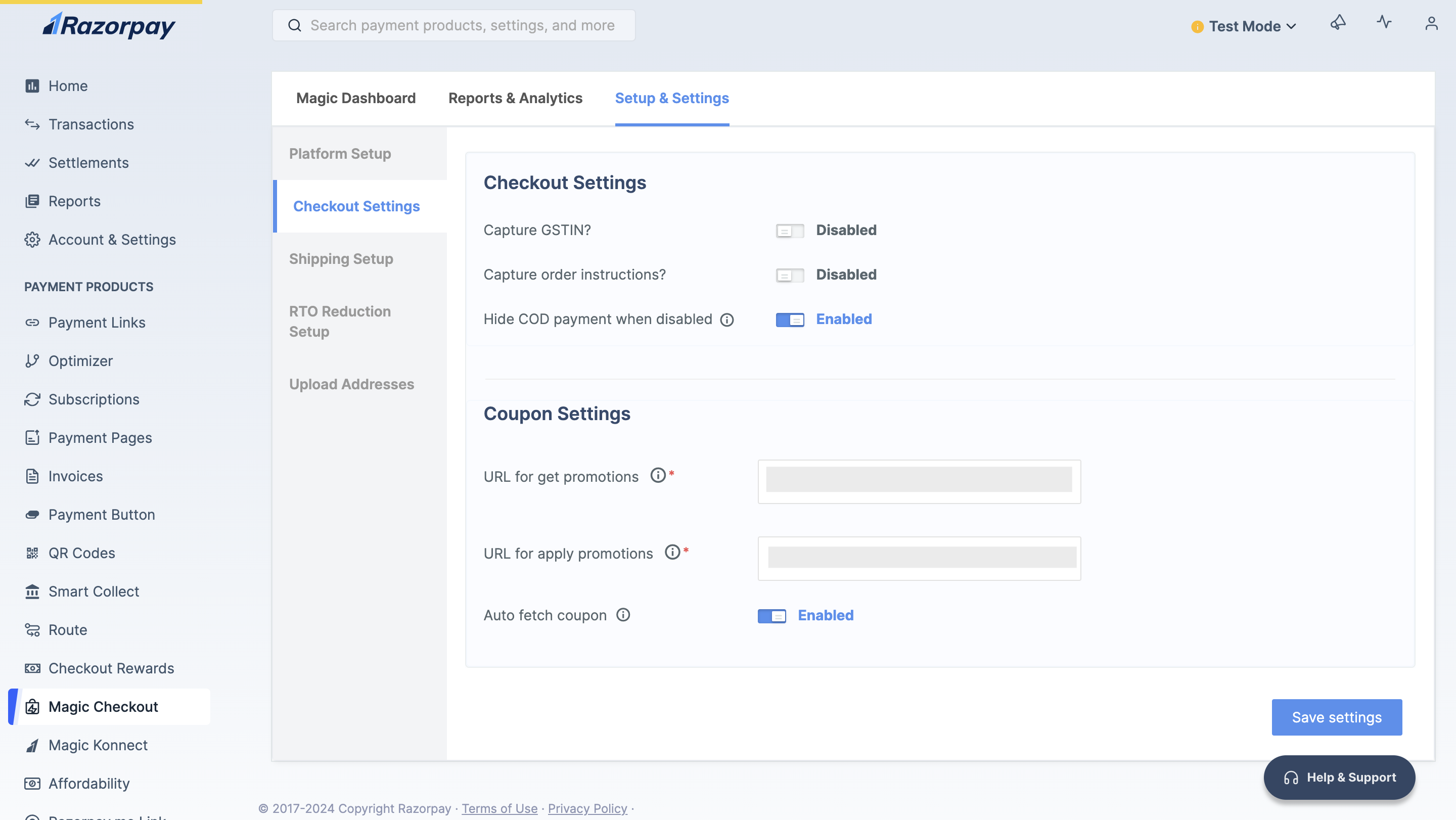Click the Payment Links chain icon
1456x820 pixels.
32,323
